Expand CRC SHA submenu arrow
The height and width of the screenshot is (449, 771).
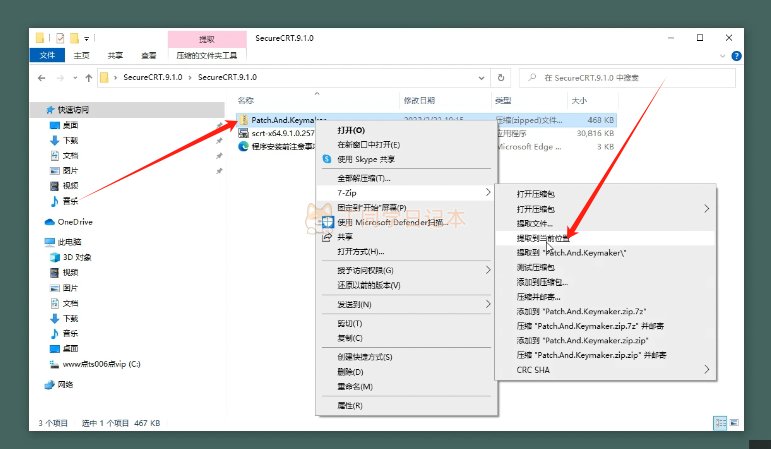click(x=707, y=369)
